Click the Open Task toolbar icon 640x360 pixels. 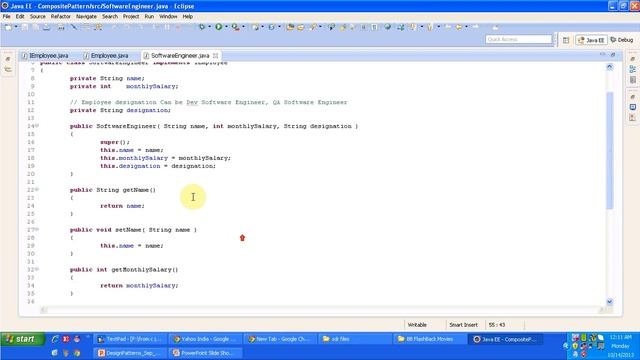[300, 27]
